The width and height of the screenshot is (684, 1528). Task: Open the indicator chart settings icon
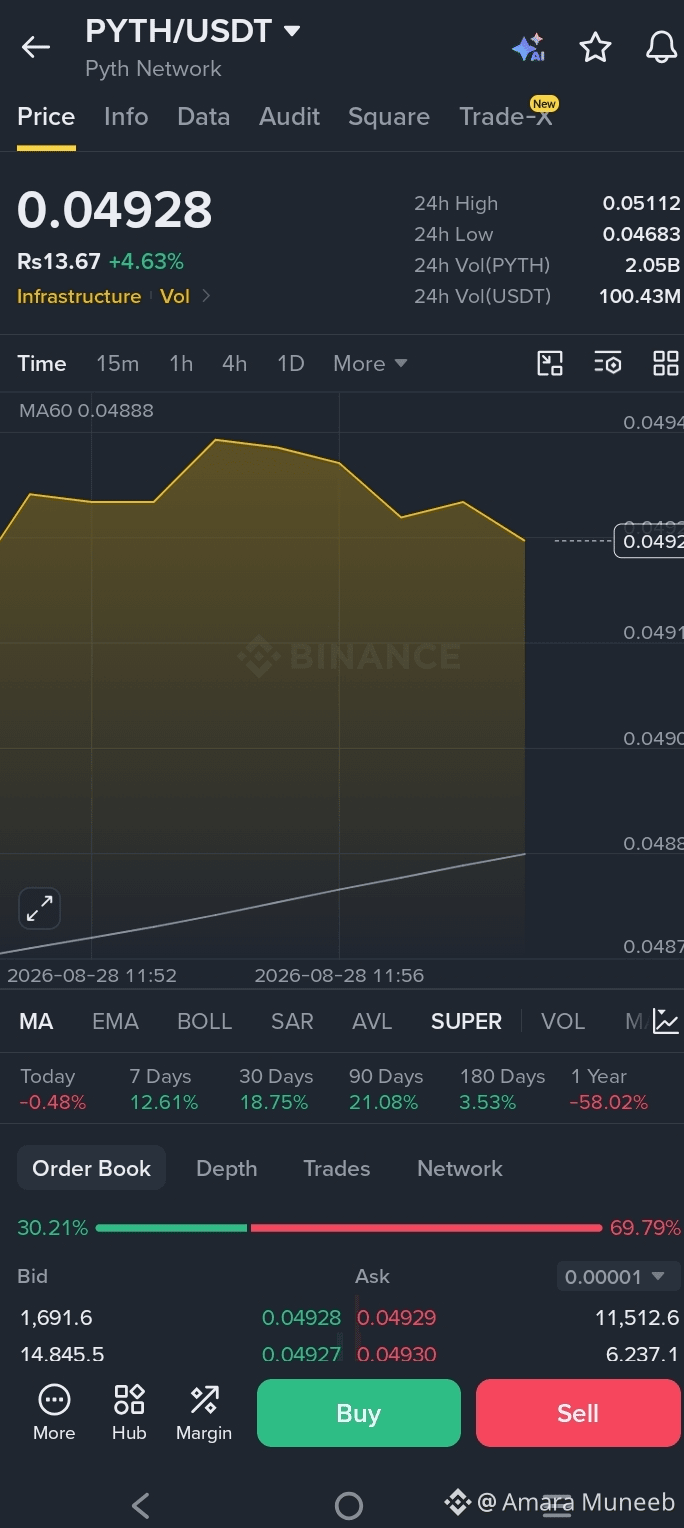pos(665,1021)
